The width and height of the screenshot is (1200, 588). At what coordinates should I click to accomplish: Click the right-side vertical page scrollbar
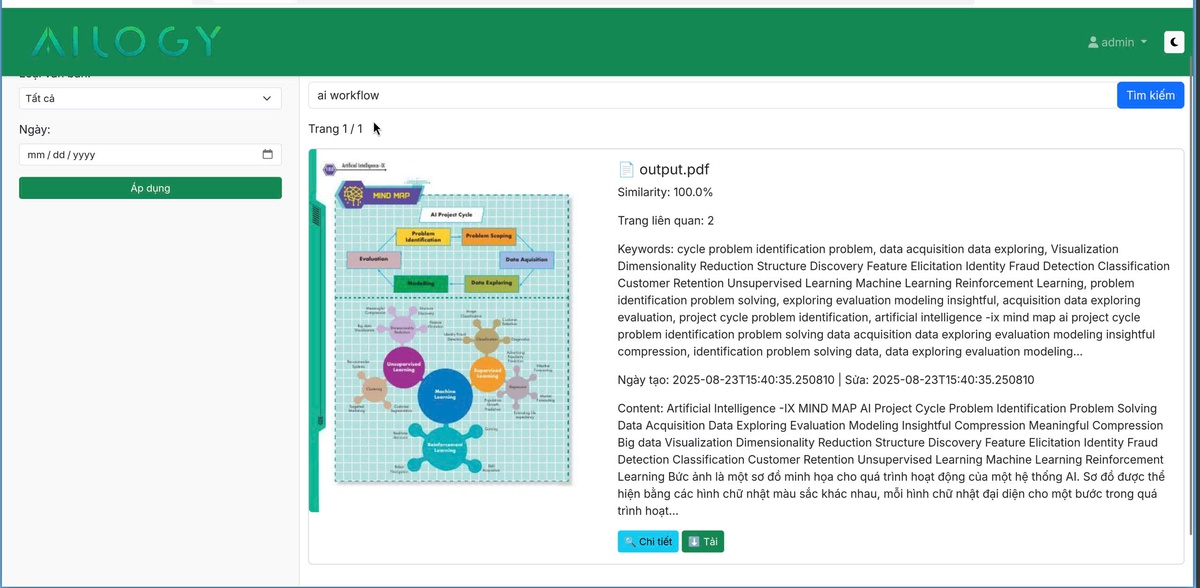pyautogui.click(x=1192, y=300)
